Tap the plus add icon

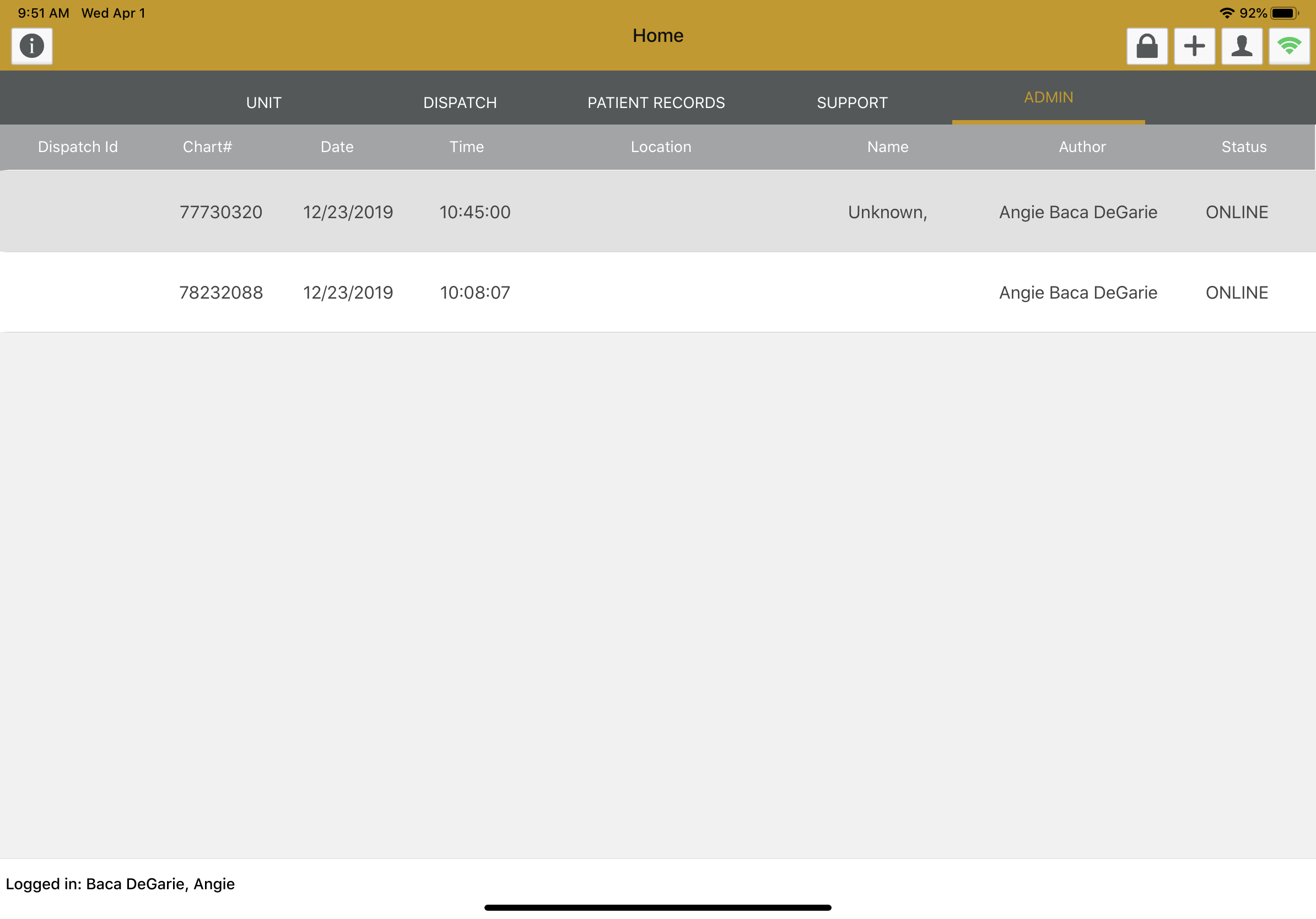click(1195, 46)
